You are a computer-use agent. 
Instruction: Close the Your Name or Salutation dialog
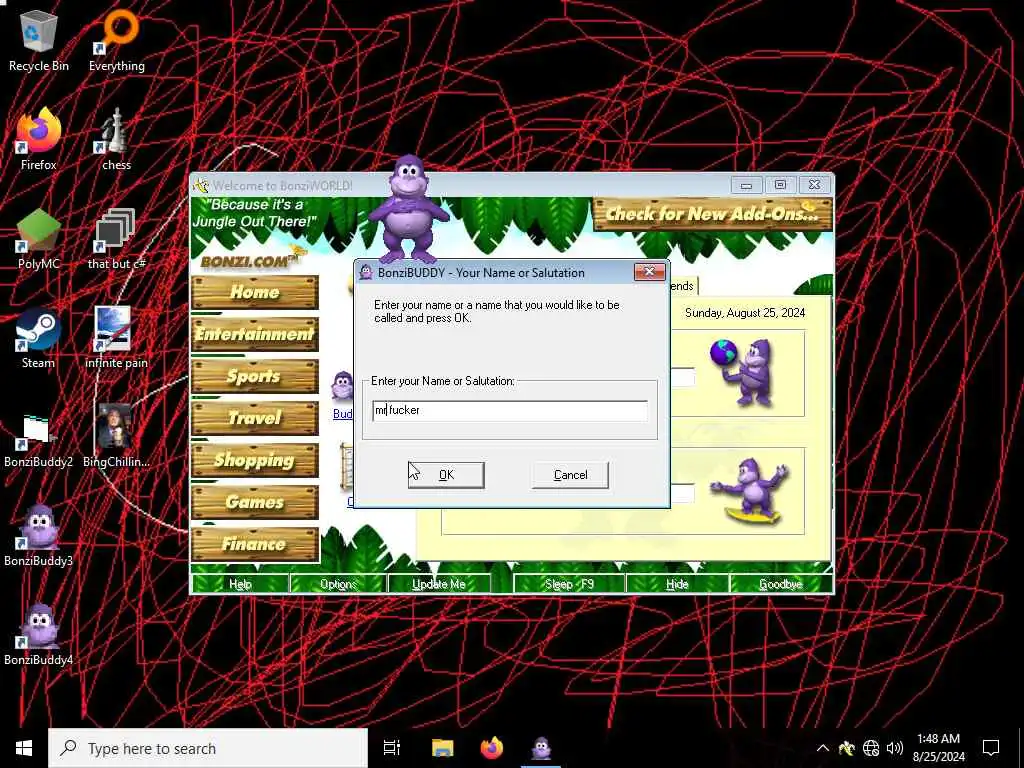[650, 272]
